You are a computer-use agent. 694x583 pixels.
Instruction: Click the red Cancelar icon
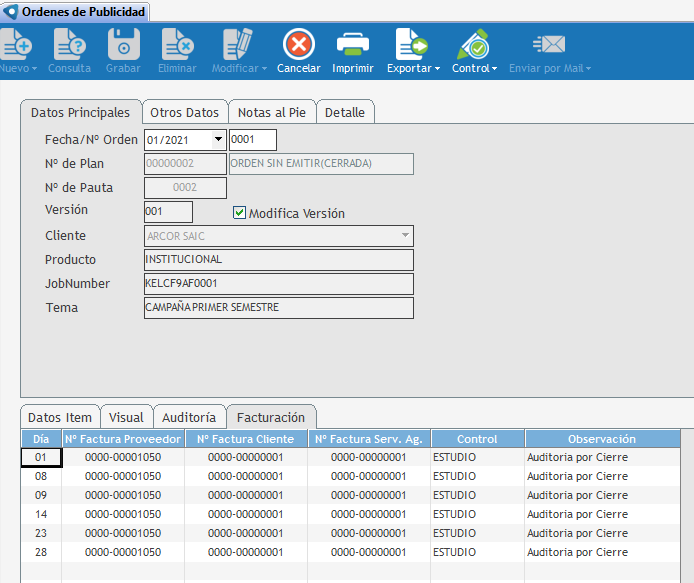click(x=298, y=45)
